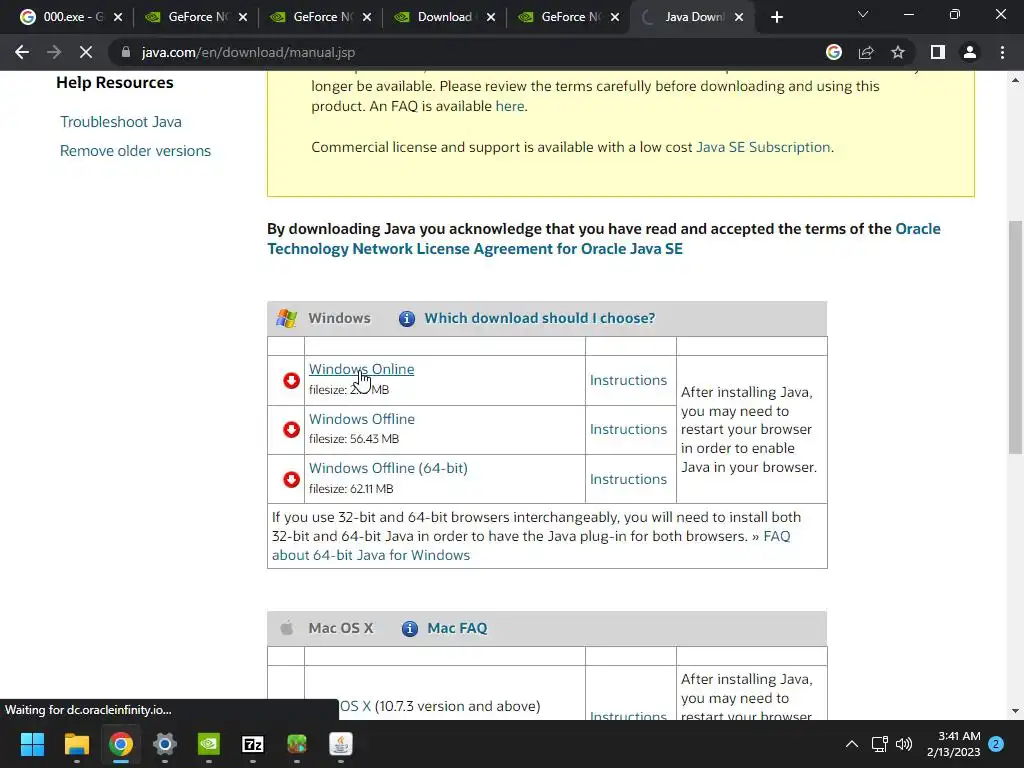Download Windows Offline (64-bit) installer
This screenshot has width=1024, height=768.
(388, 468)
